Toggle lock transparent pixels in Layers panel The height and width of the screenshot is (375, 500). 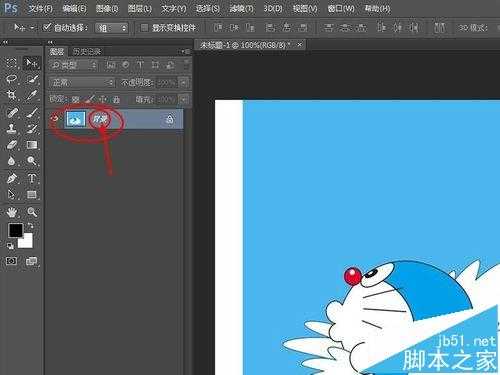76,99
